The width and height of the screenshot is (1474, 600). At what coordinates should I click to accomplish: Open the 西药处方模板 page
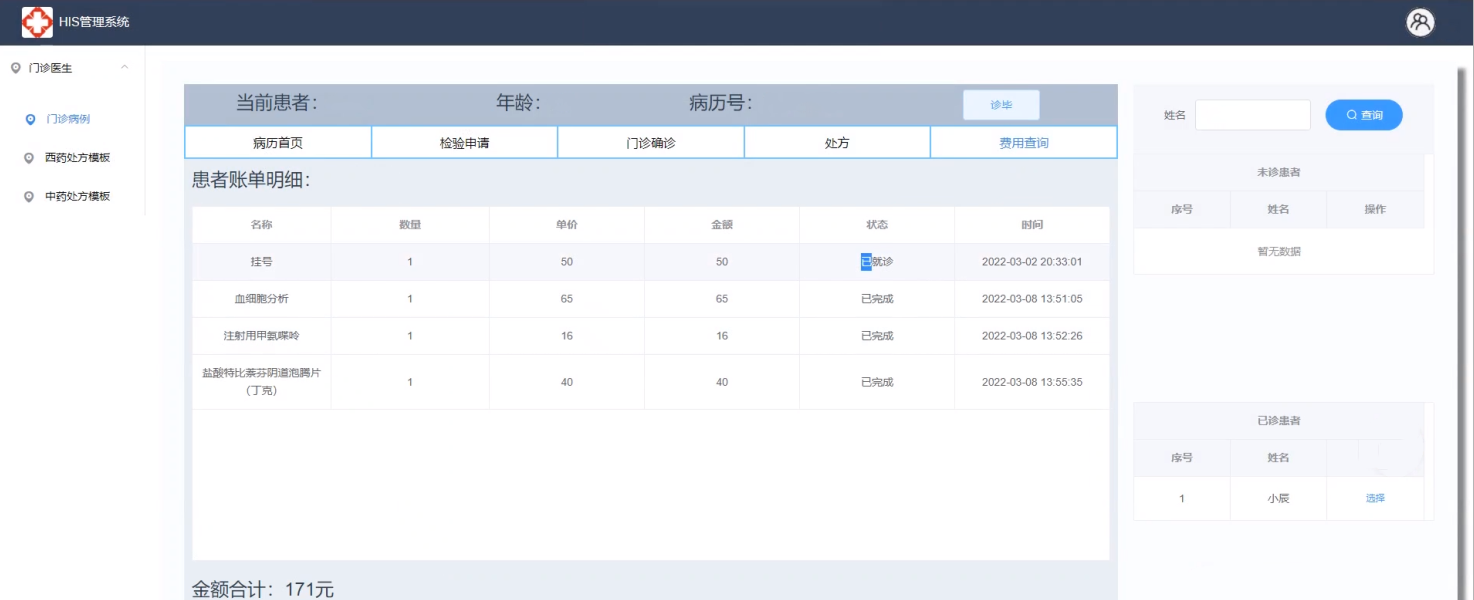(x=77, y=158)
